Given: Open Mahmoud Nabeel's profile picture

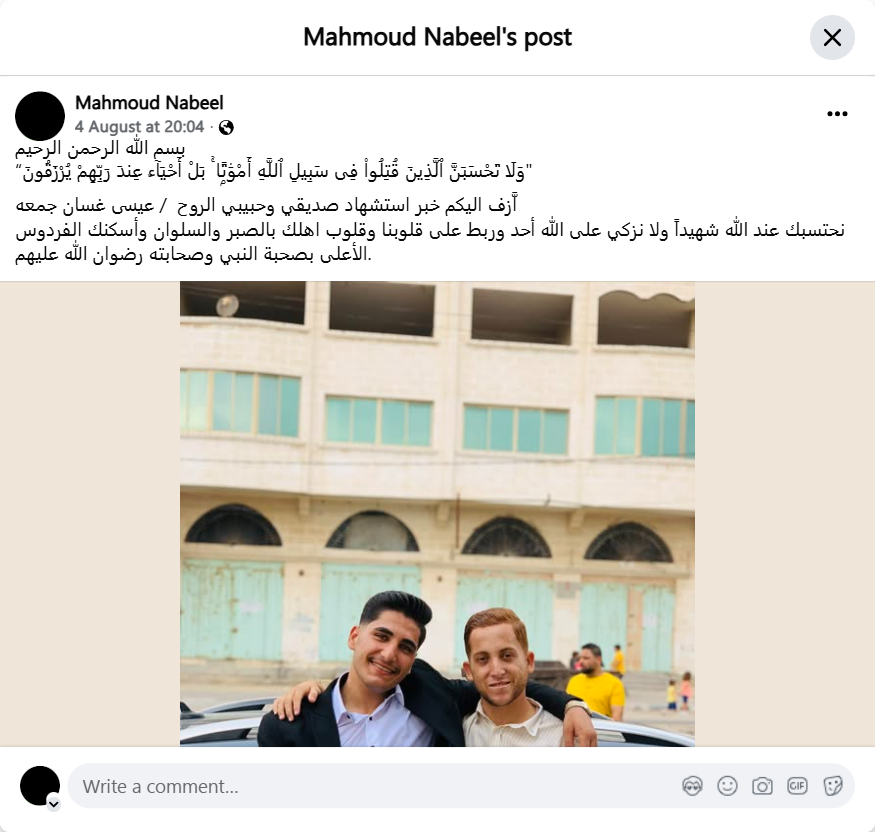Looking at the screenshot, I should coord(40,116).
